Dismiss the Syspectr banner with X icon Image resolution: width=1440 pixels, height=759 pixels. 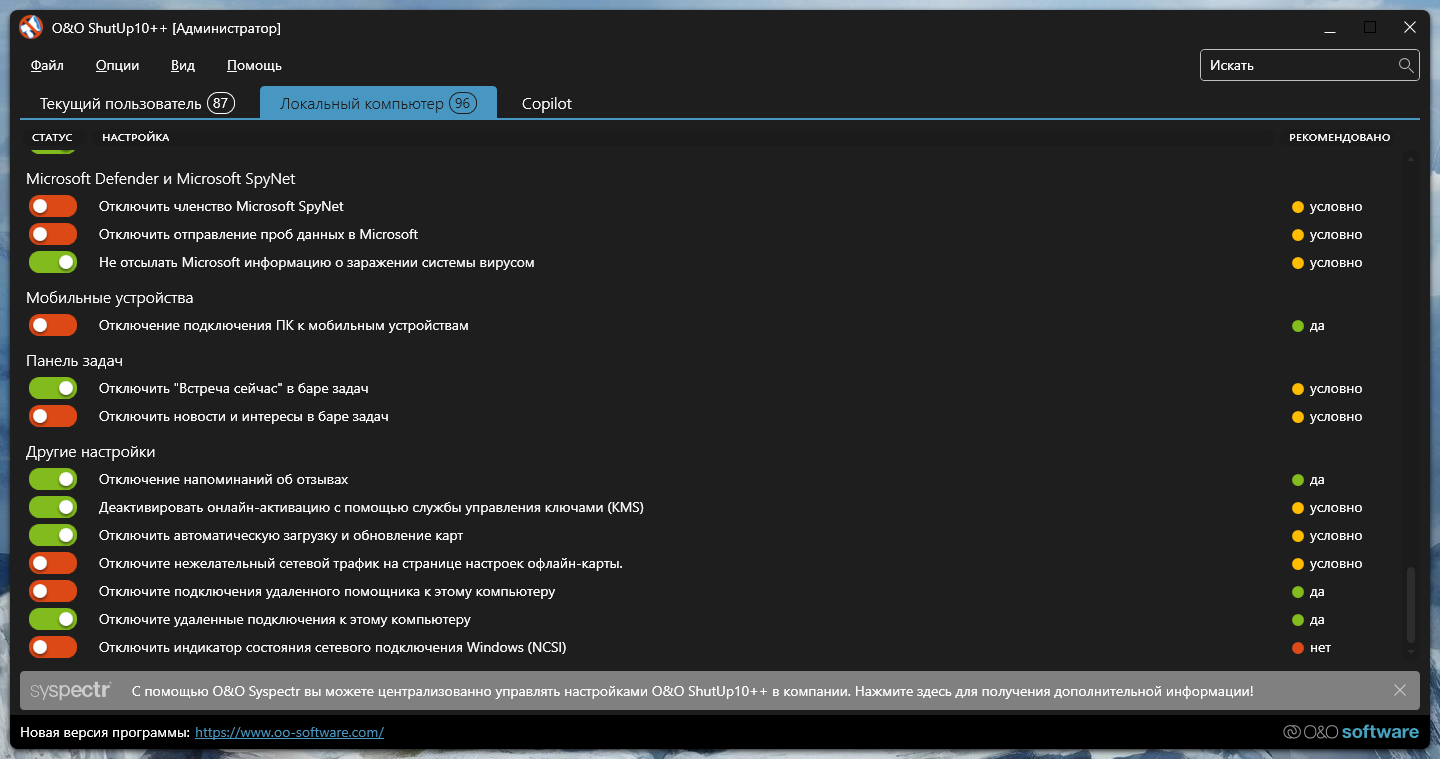[1400, 691]
